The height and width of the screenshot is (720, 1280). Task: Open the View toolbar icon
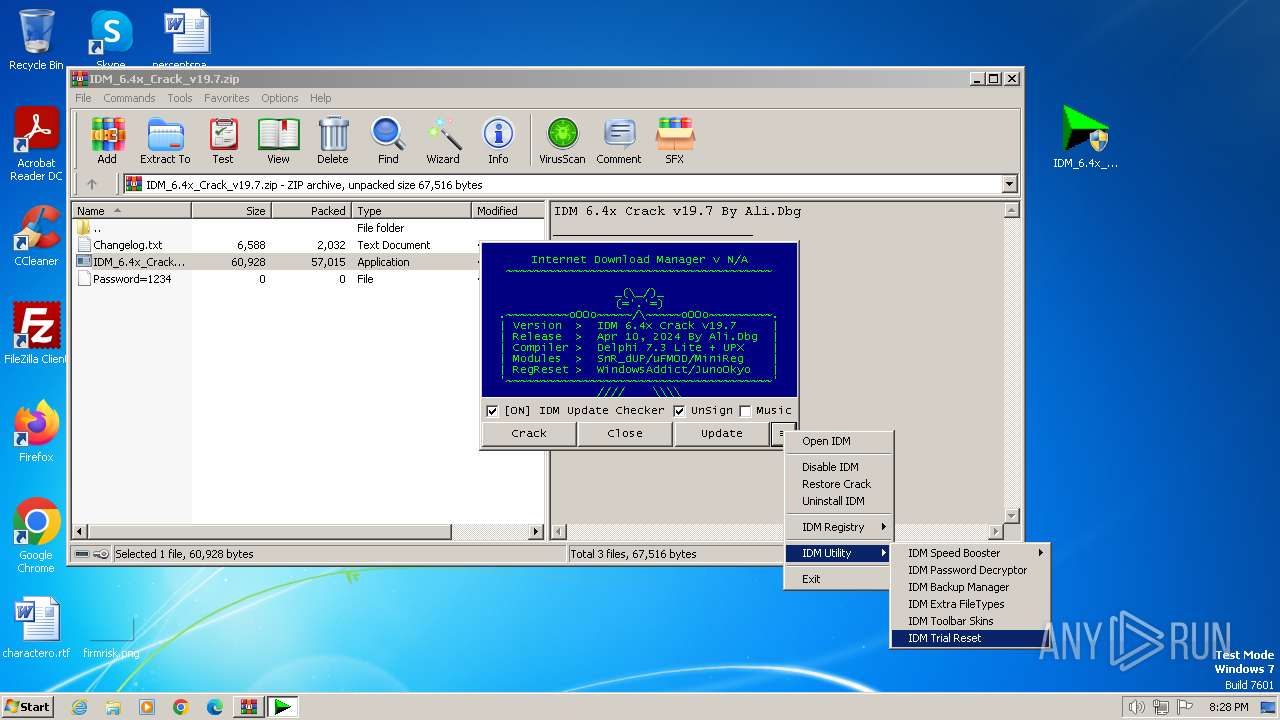[x=278, y=140]
